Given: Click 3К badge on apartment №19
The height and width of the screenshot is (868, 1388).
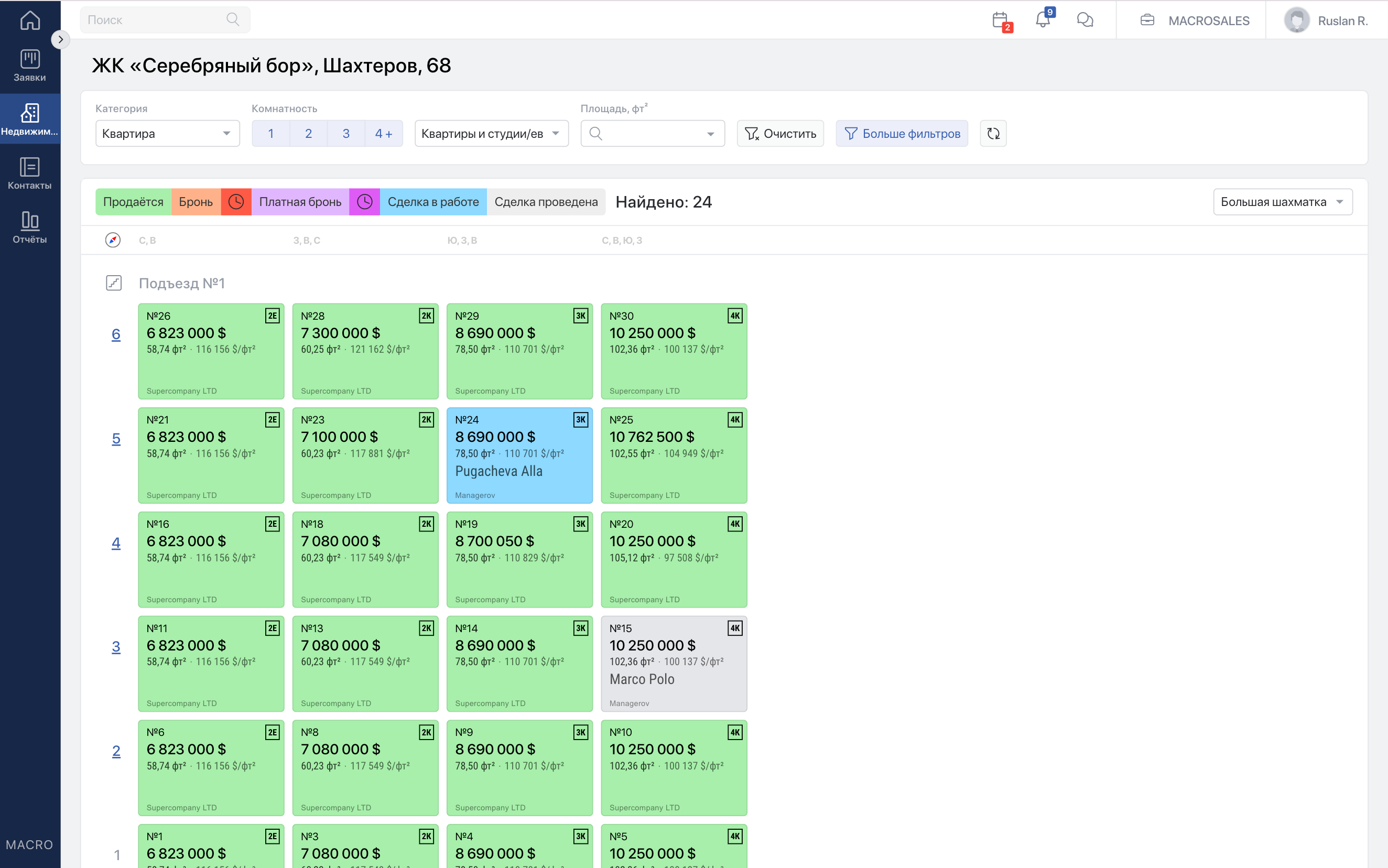Looking at the screenshot, I should pos(581,524).
